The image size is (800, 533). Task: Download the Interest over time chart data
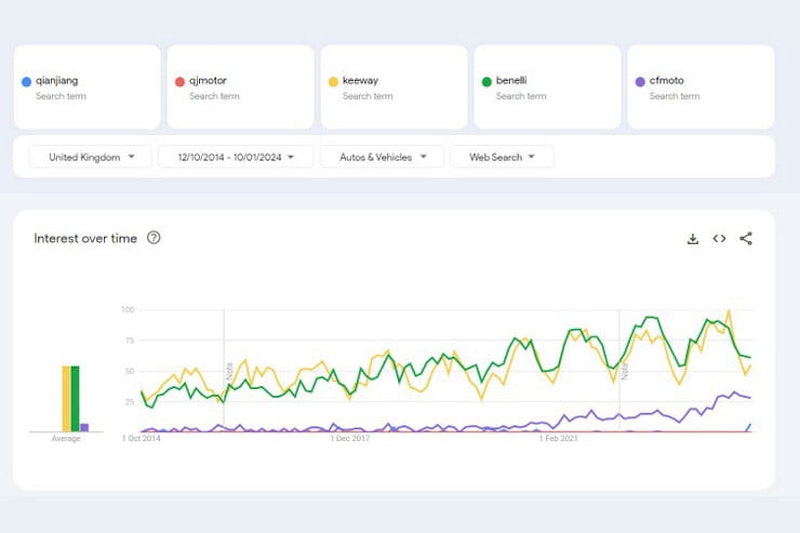click(x=692, y=239)
